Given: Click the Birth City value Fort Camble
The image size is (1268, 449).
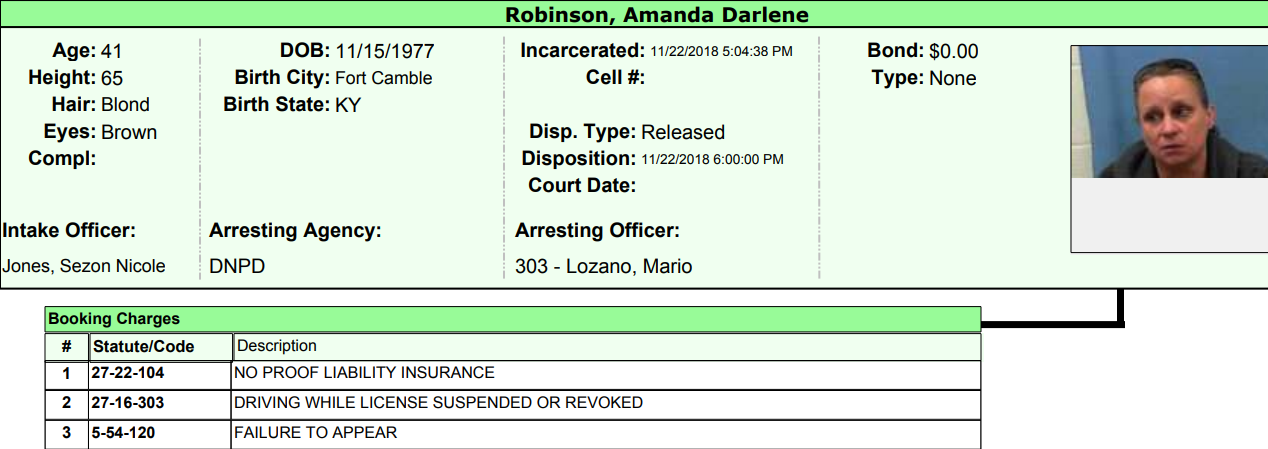Looking at the screenshot, I should pyautogui.click(x=383, y=78).
